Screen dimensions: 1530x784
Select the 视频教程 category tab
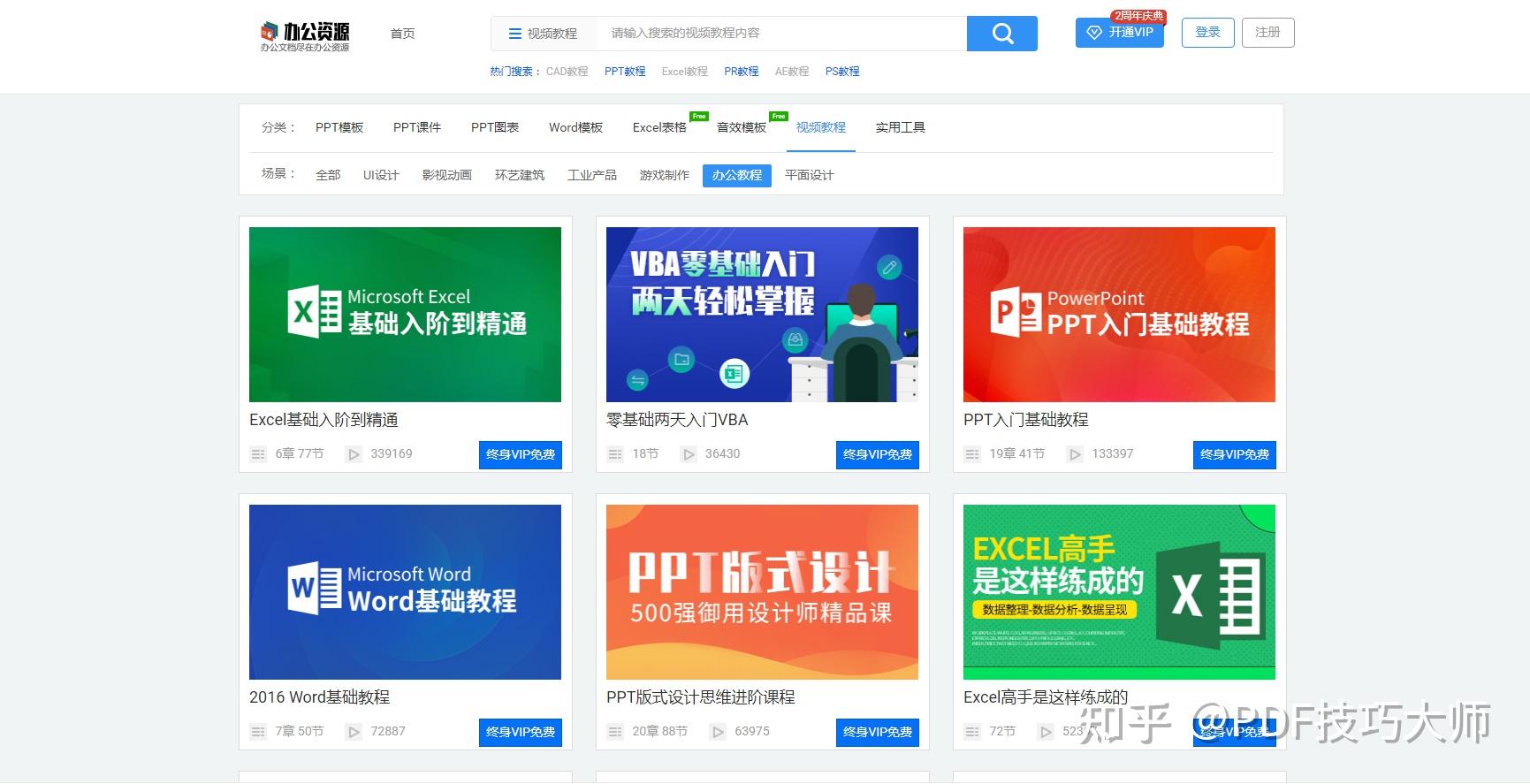pos(821,127)
